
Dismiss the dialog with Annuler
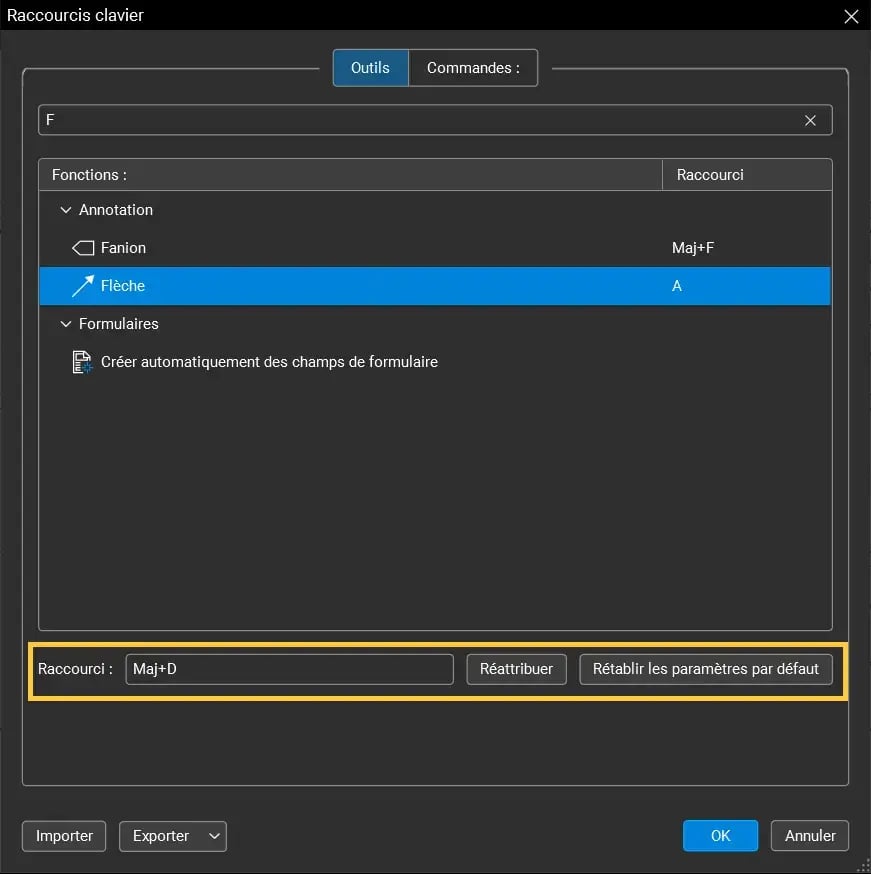(809, 835)
